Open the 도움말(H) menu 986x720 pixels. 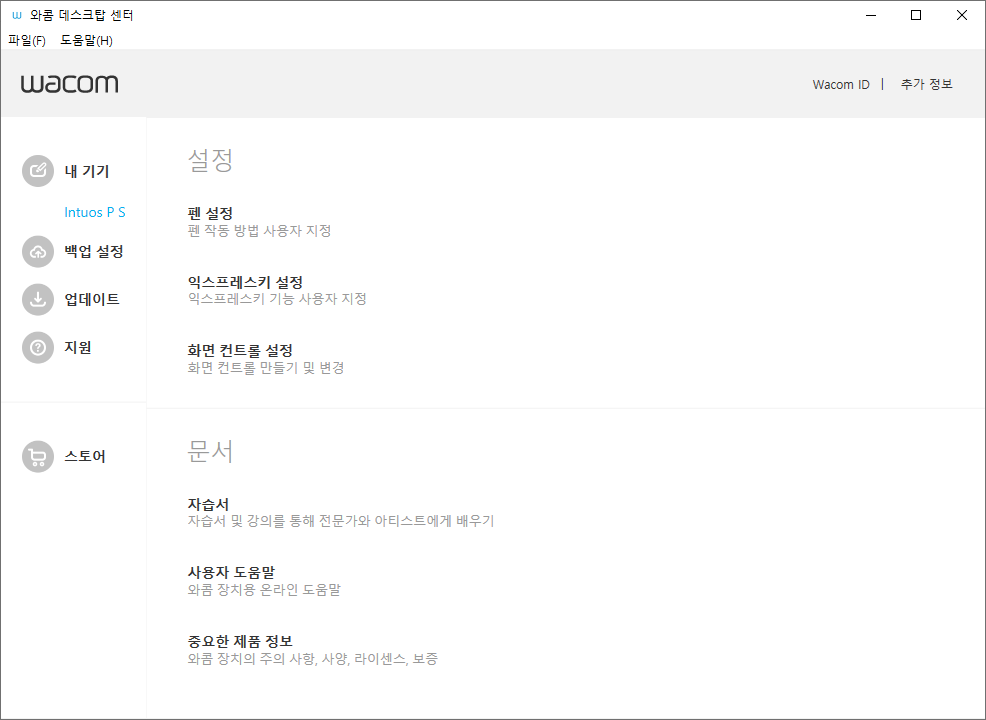(86, 40)
